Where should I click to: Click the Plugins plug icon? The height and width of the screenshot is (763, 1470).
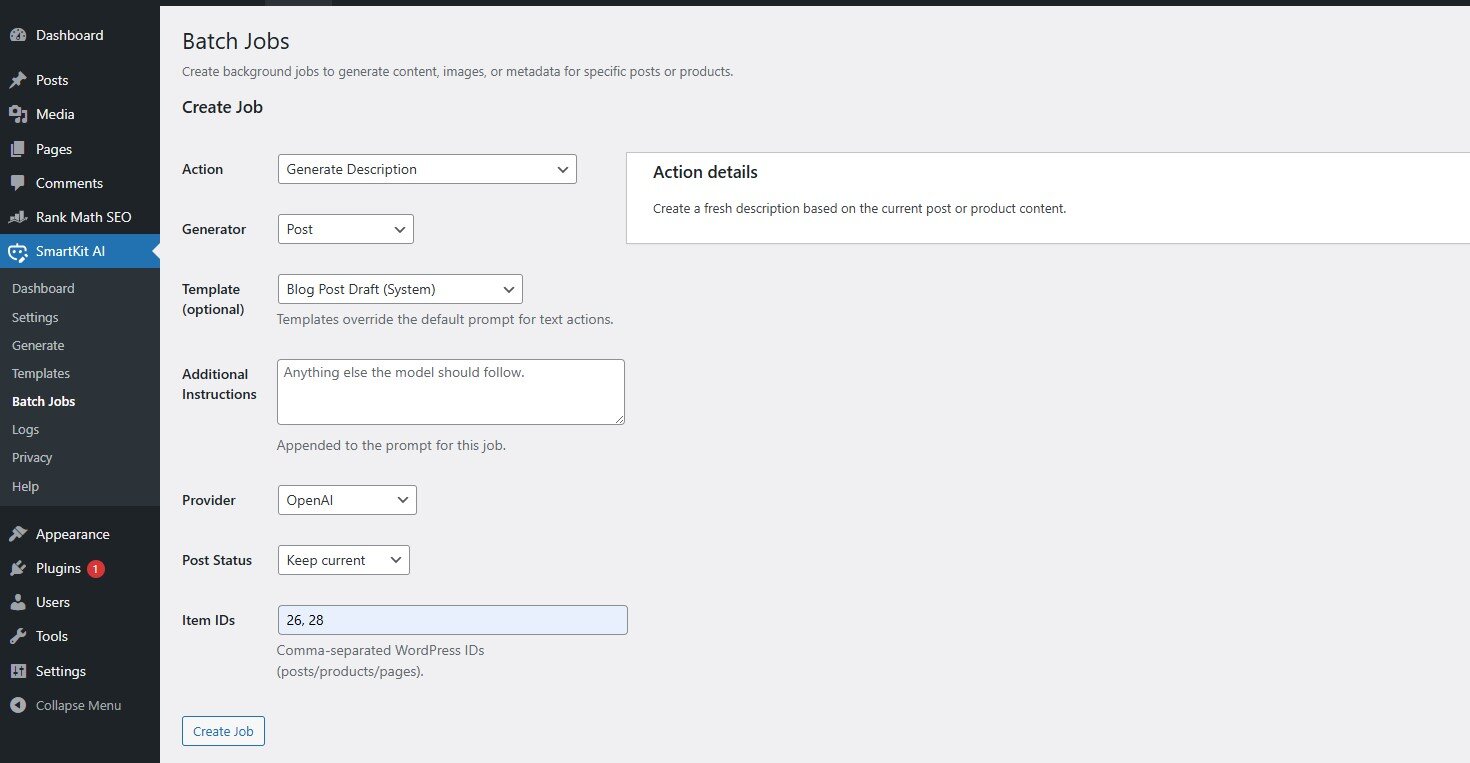(x=18, y=568)
